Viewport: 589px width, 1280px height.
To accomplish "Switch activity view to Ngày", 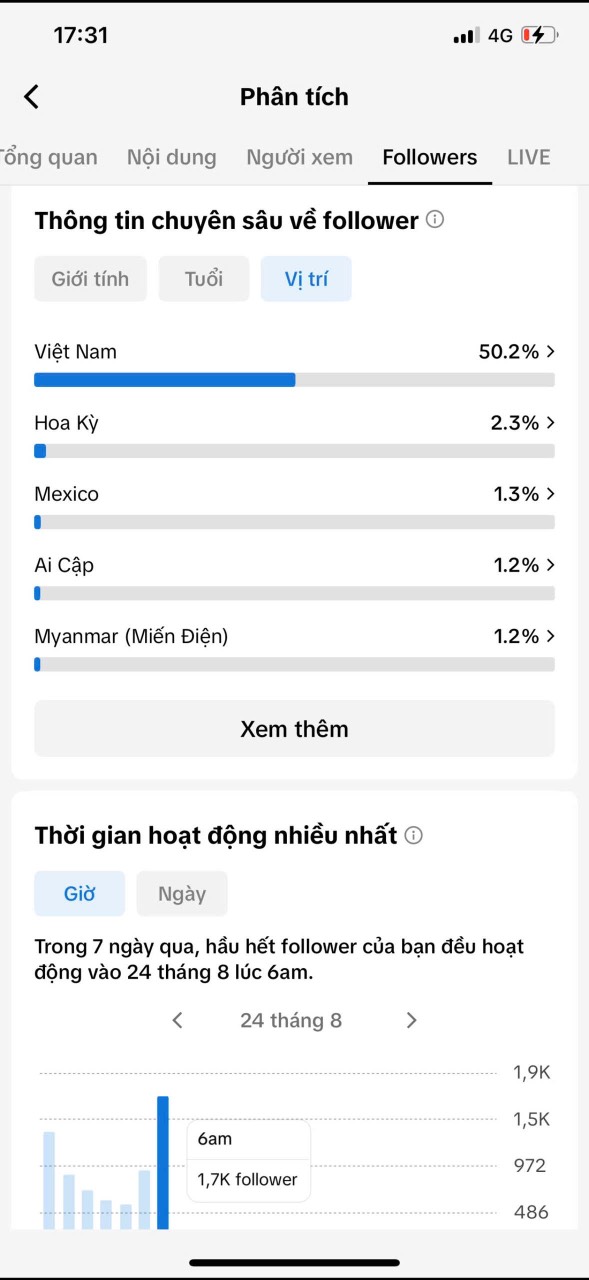I will (x=182, y=894).
